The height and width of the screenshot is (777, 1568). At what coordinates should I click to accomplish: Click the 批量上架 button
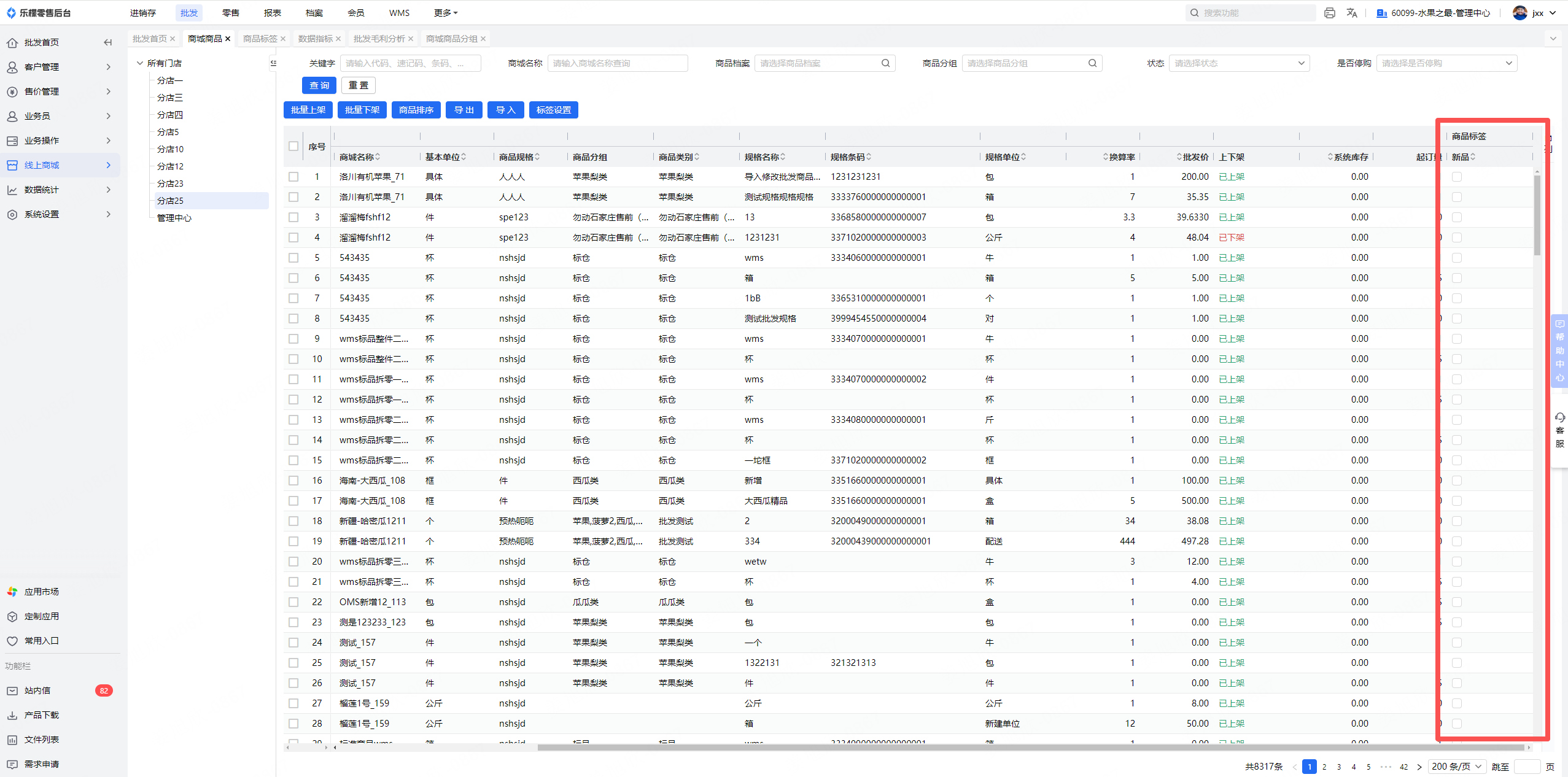tap(308, 110)
